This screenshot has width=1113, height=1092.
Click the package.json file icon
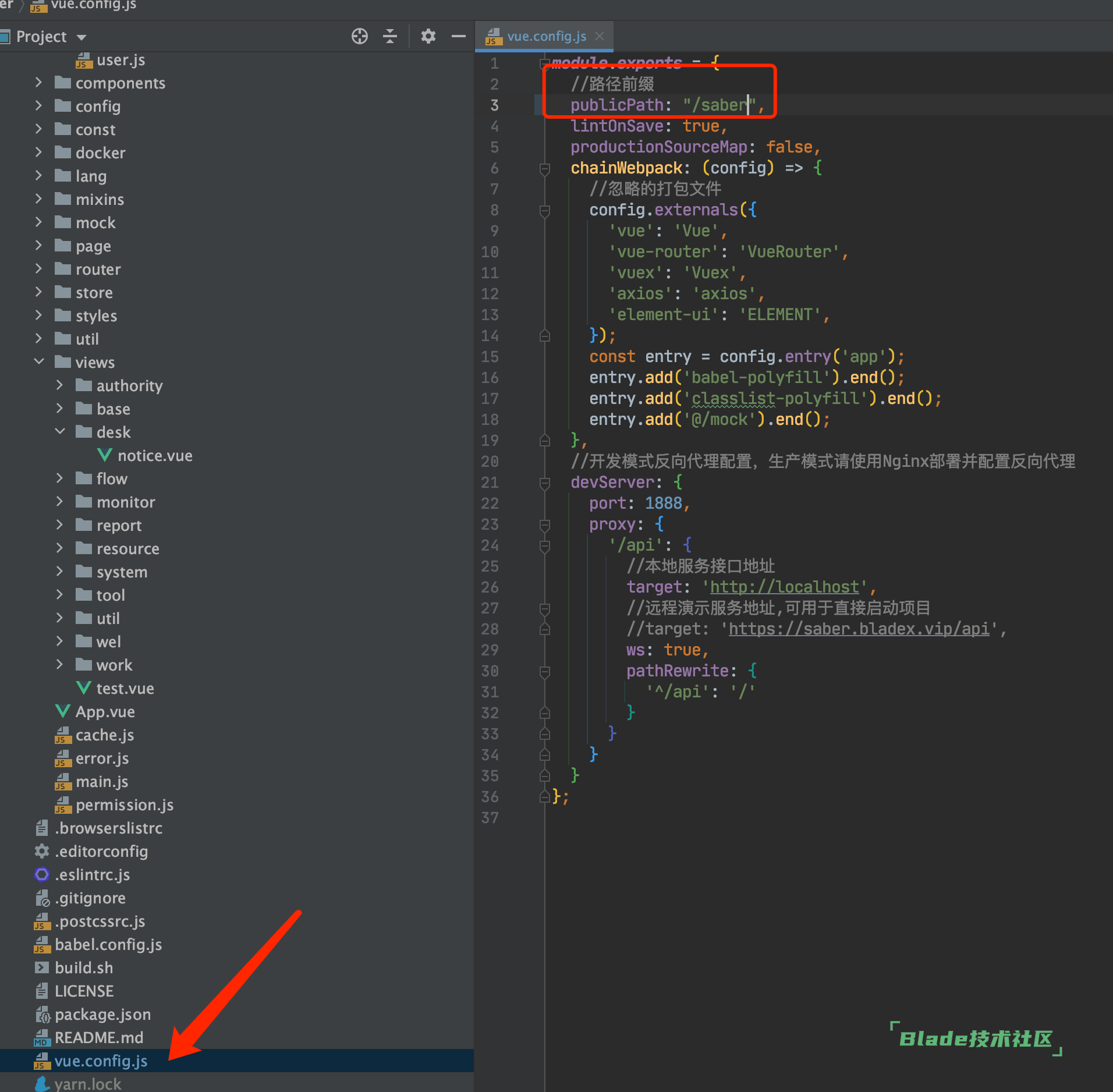point(42,1015)
